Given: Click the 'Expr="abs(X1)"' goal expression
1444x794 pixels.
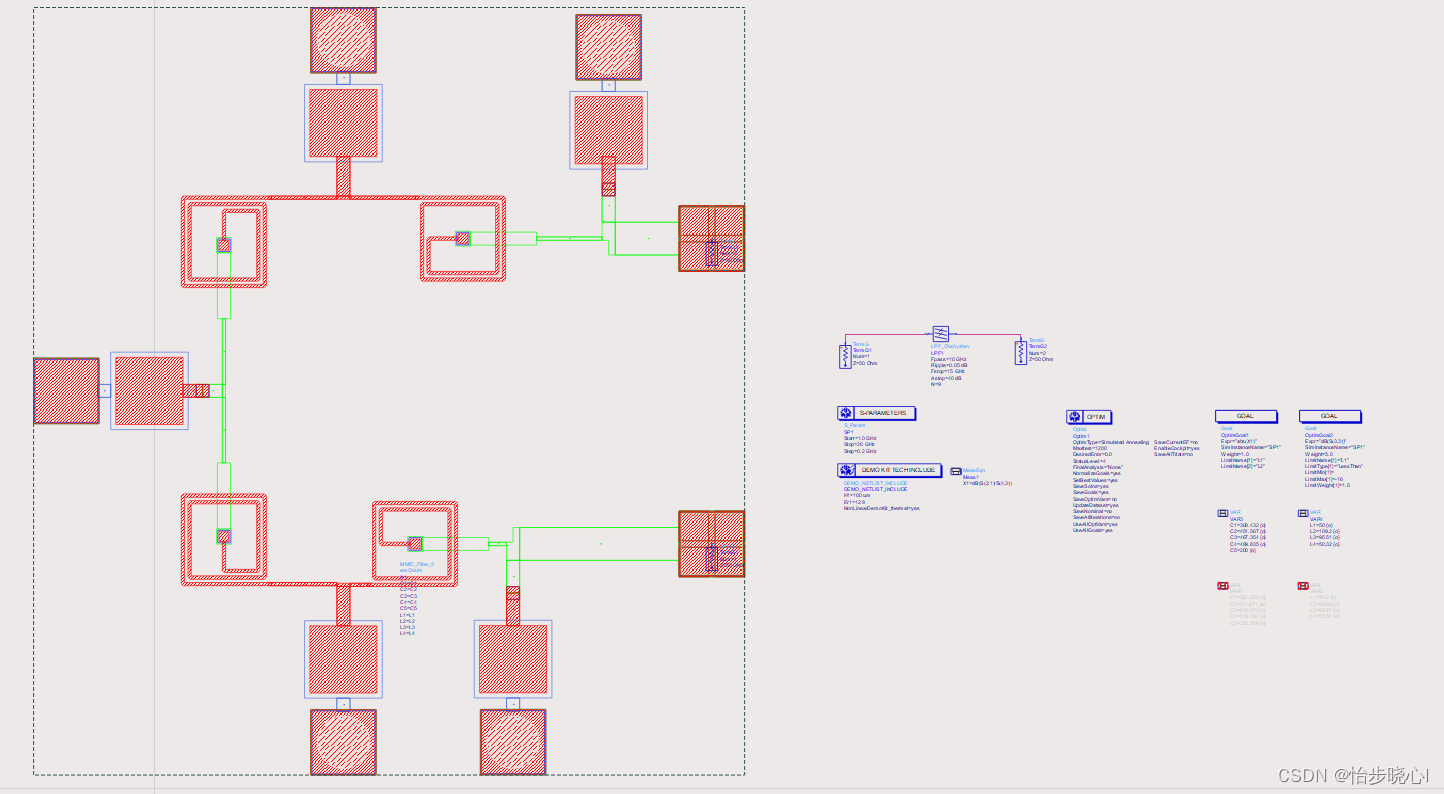Looking at the screenshot, I should pos(1239,441).
